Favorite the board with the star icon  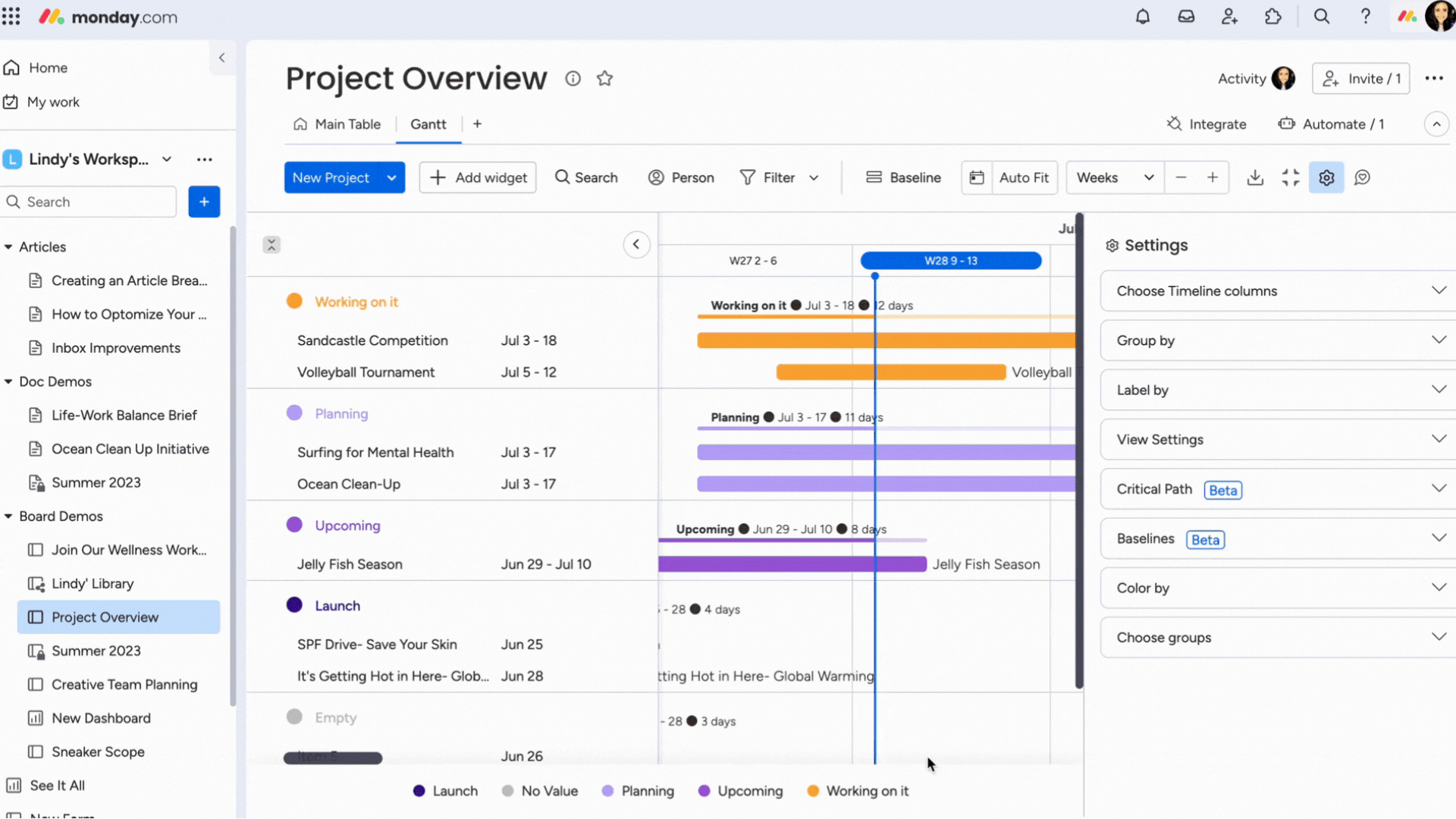pyautogui.click(x=604, y=79)
